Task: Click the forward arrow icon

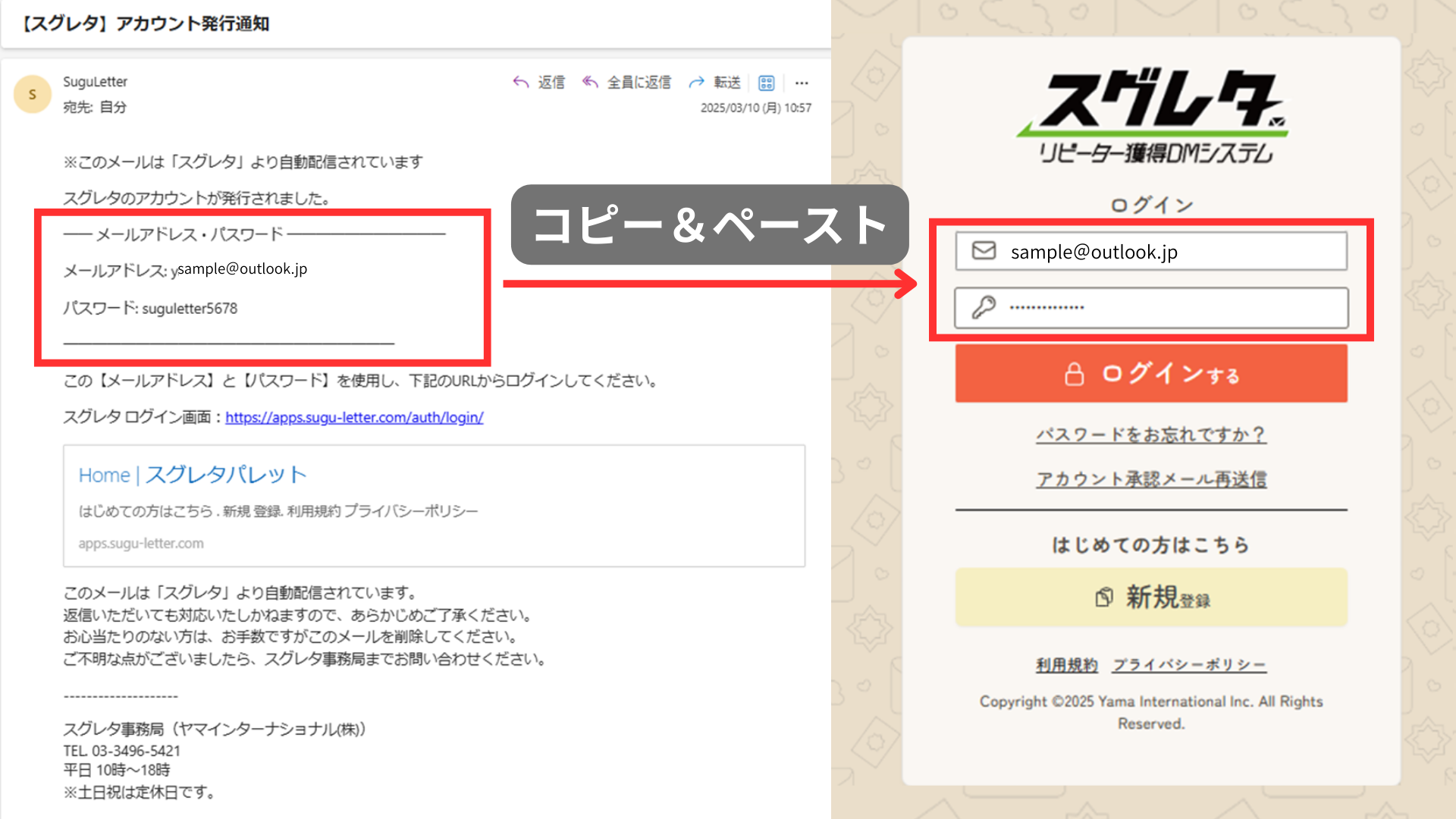Action: pos(696,82)
